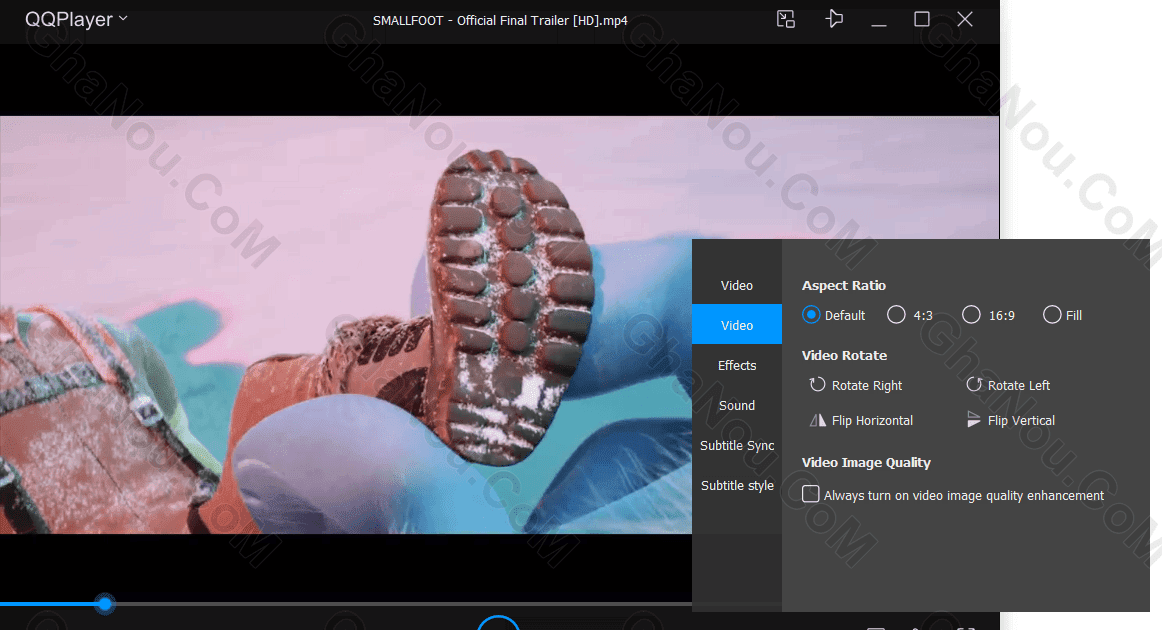Choose the 16:9 aspect ratio

point(989,315)
